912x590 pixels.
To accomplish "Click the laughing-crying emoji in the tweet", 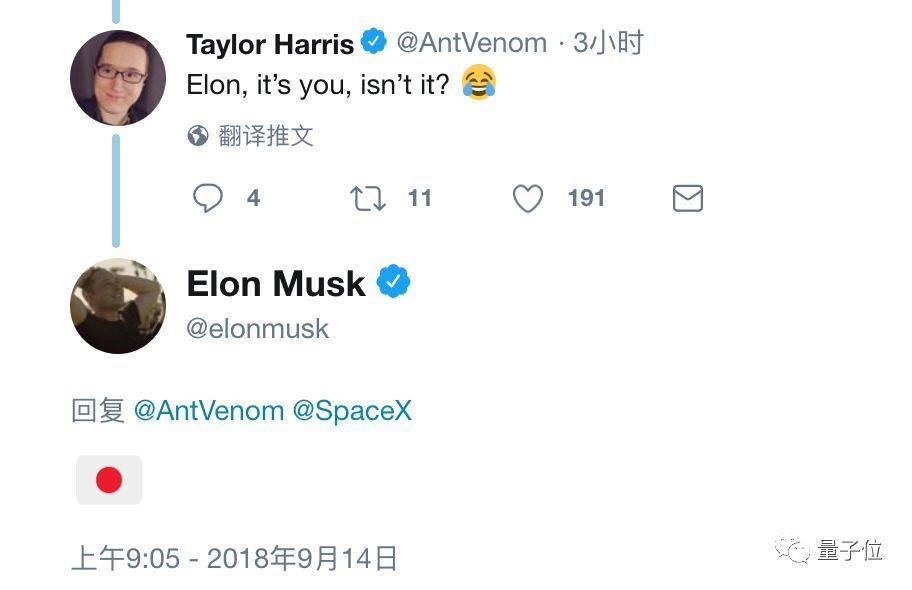I will (x=479, y=83).
